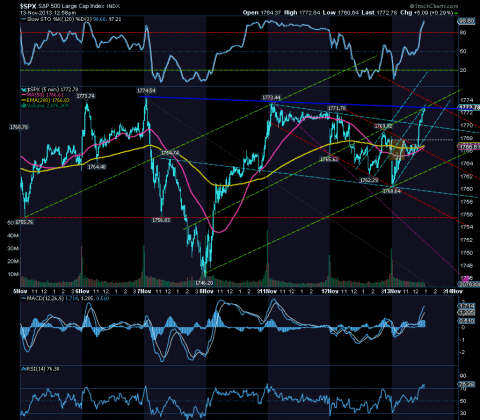This screenshot has height=420, width=480.
Task: Click the magenta marker near 1746 axis
Action: point(467,278)
